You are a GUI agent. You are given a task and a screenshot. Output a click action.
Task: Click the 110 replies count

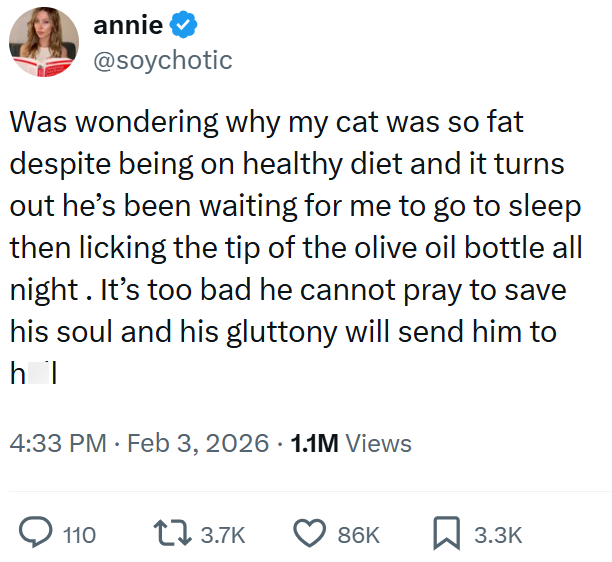coord(80,535)
